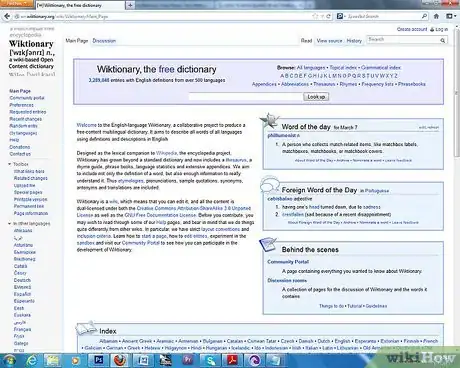
Task: Open the Phrasebooks link in Browse box
Action: point(412,84)
